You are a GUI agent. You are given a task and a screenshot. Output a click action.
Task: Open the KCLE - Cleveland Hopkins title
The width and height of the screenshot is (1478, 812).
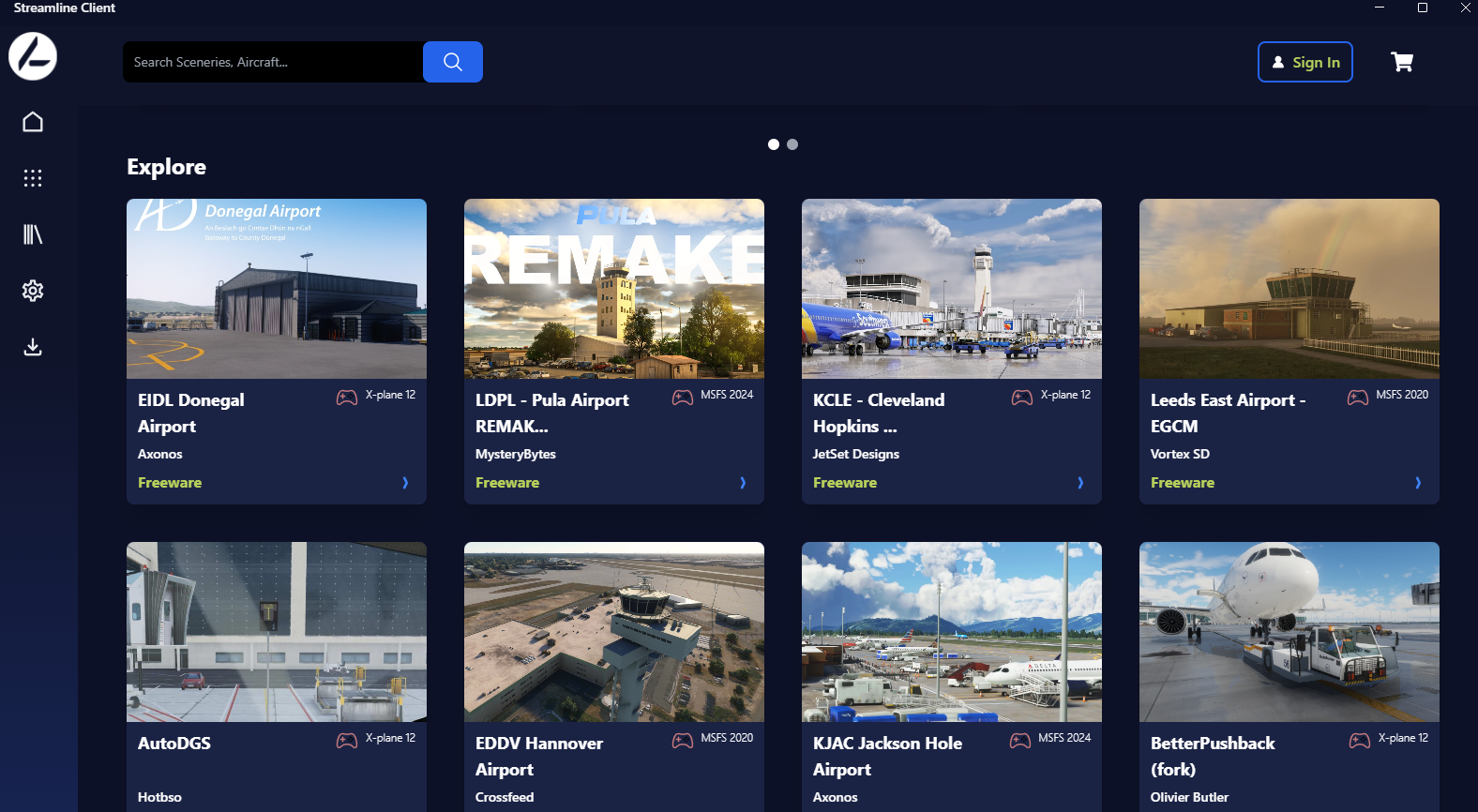tap(879, 413)
